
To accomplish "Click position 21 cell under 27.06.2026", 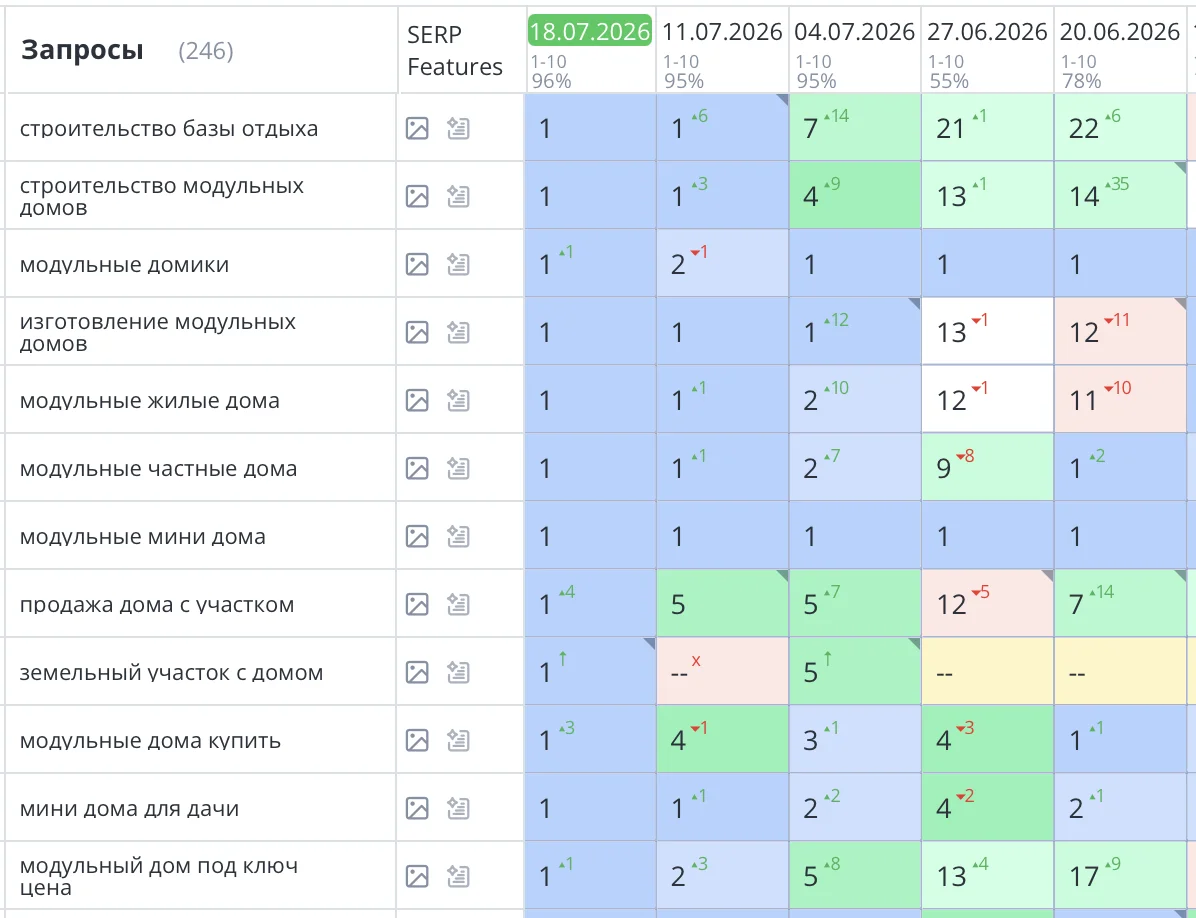I will pos(987,127).
